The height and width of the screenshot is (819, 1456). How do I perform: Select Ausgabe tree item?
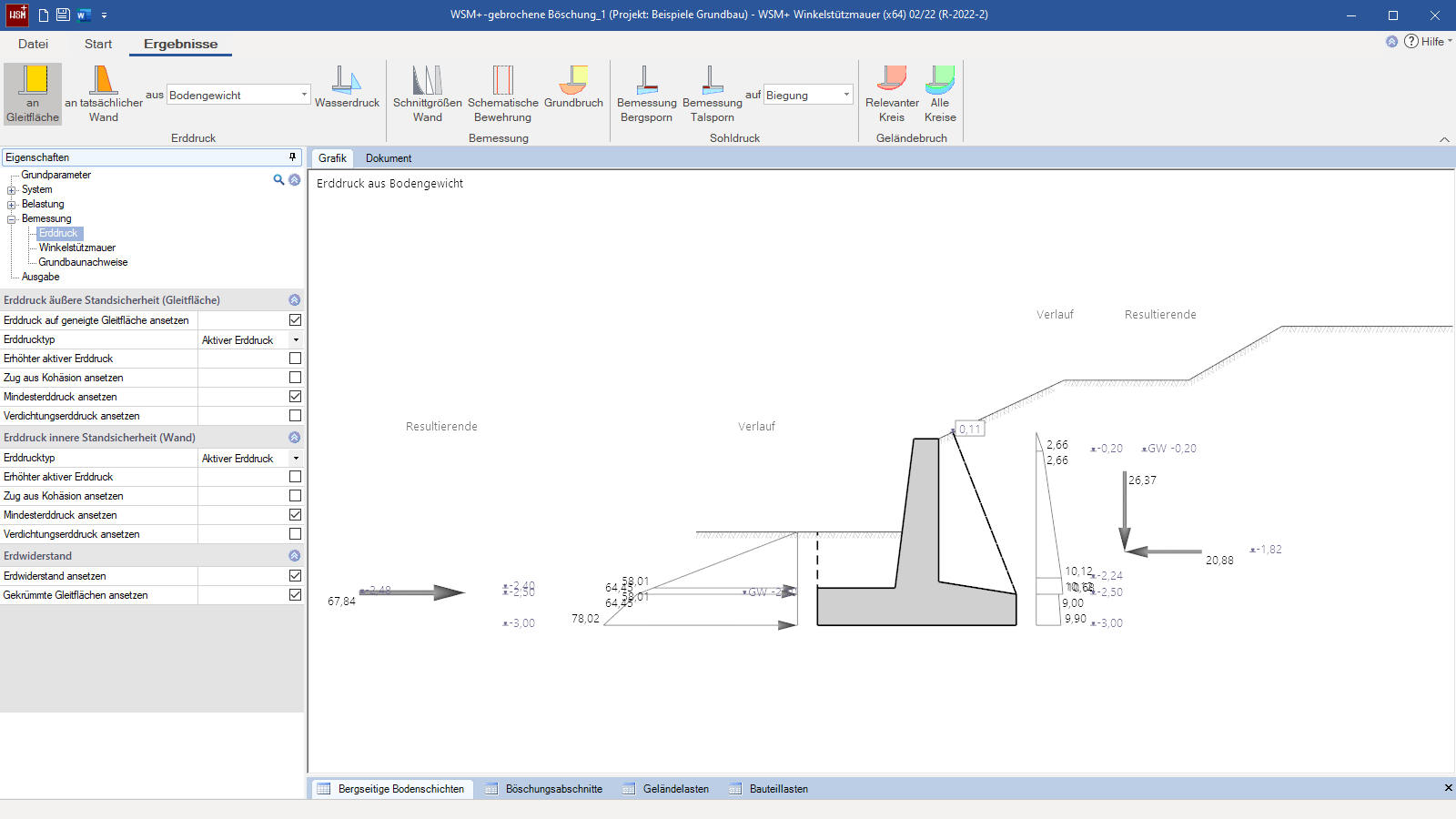[41, 277]
